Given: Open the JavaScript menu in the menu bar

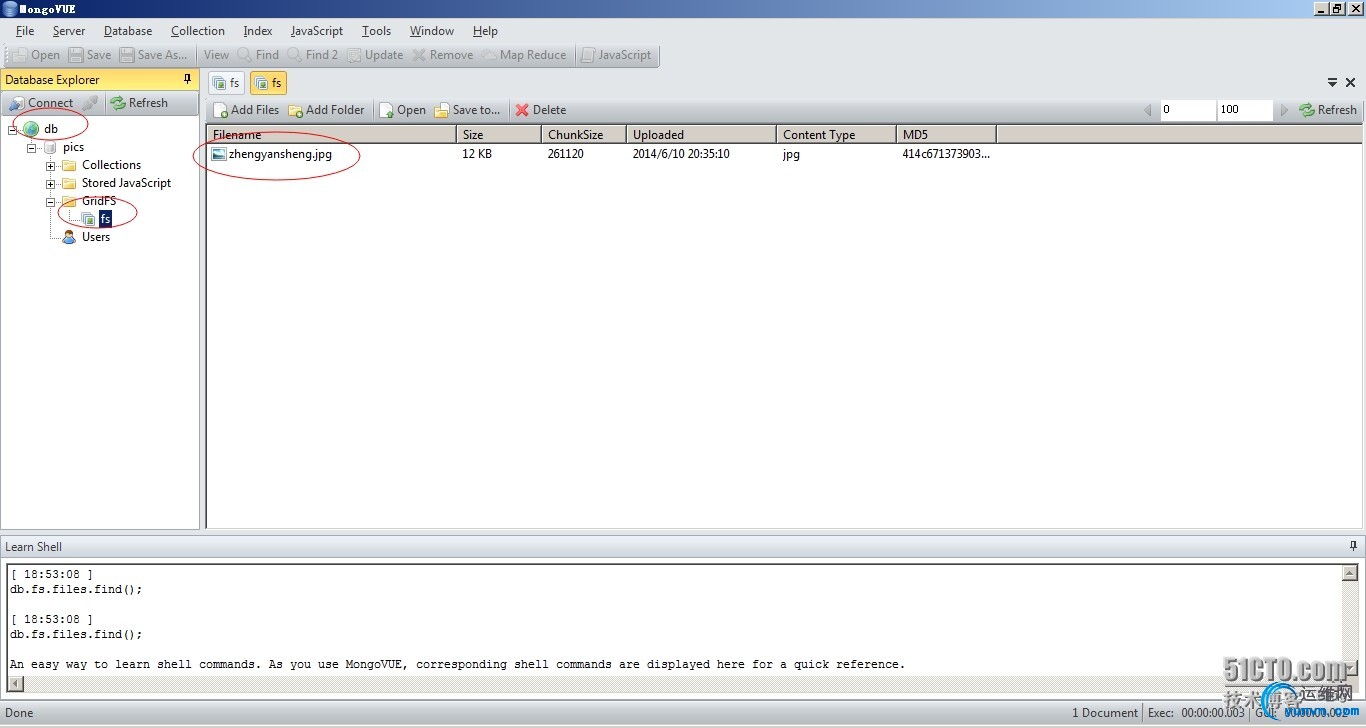Looking at the screenshot, I should 317,31.
